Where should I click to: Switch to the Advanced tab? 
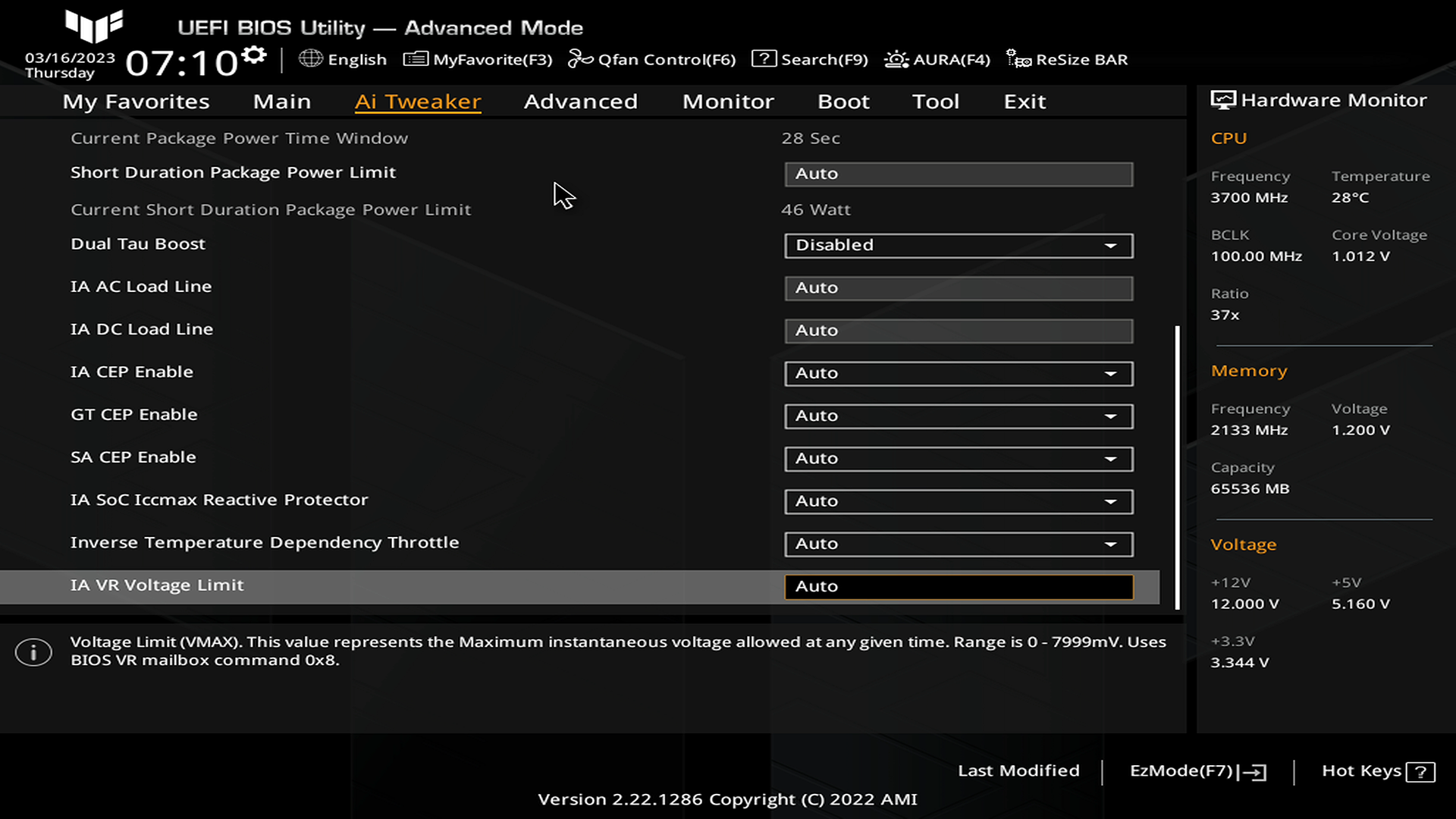580,102
